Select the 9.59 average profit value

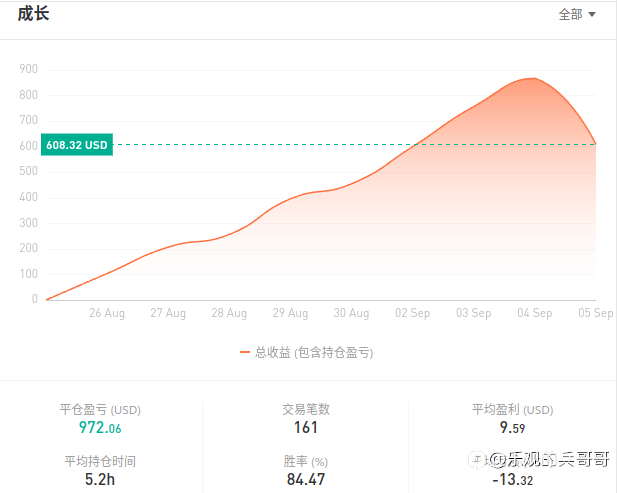coord(512,427)
